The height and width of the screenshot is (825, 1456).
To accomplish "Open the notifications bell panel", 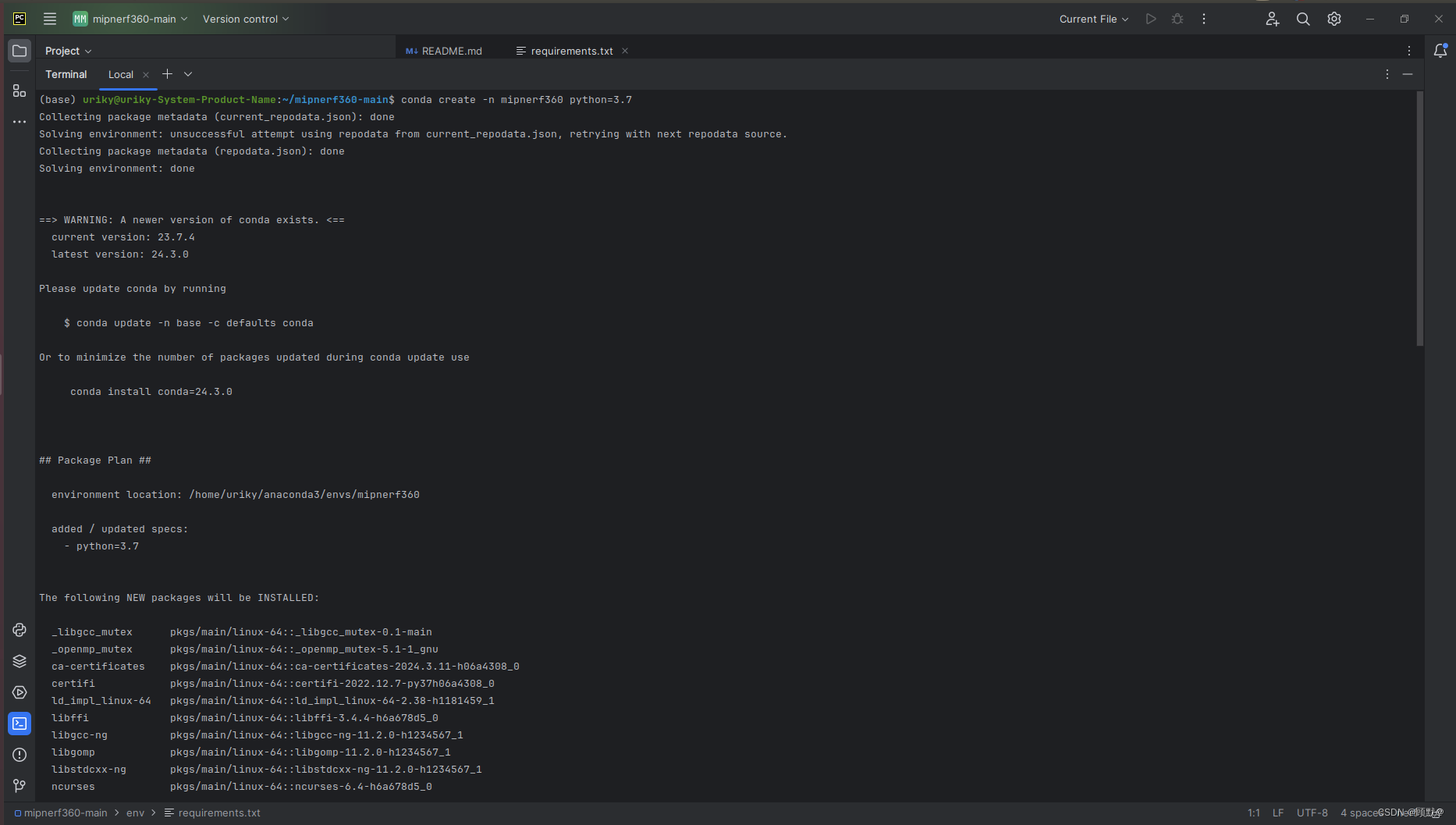I will click(1440, 50).
